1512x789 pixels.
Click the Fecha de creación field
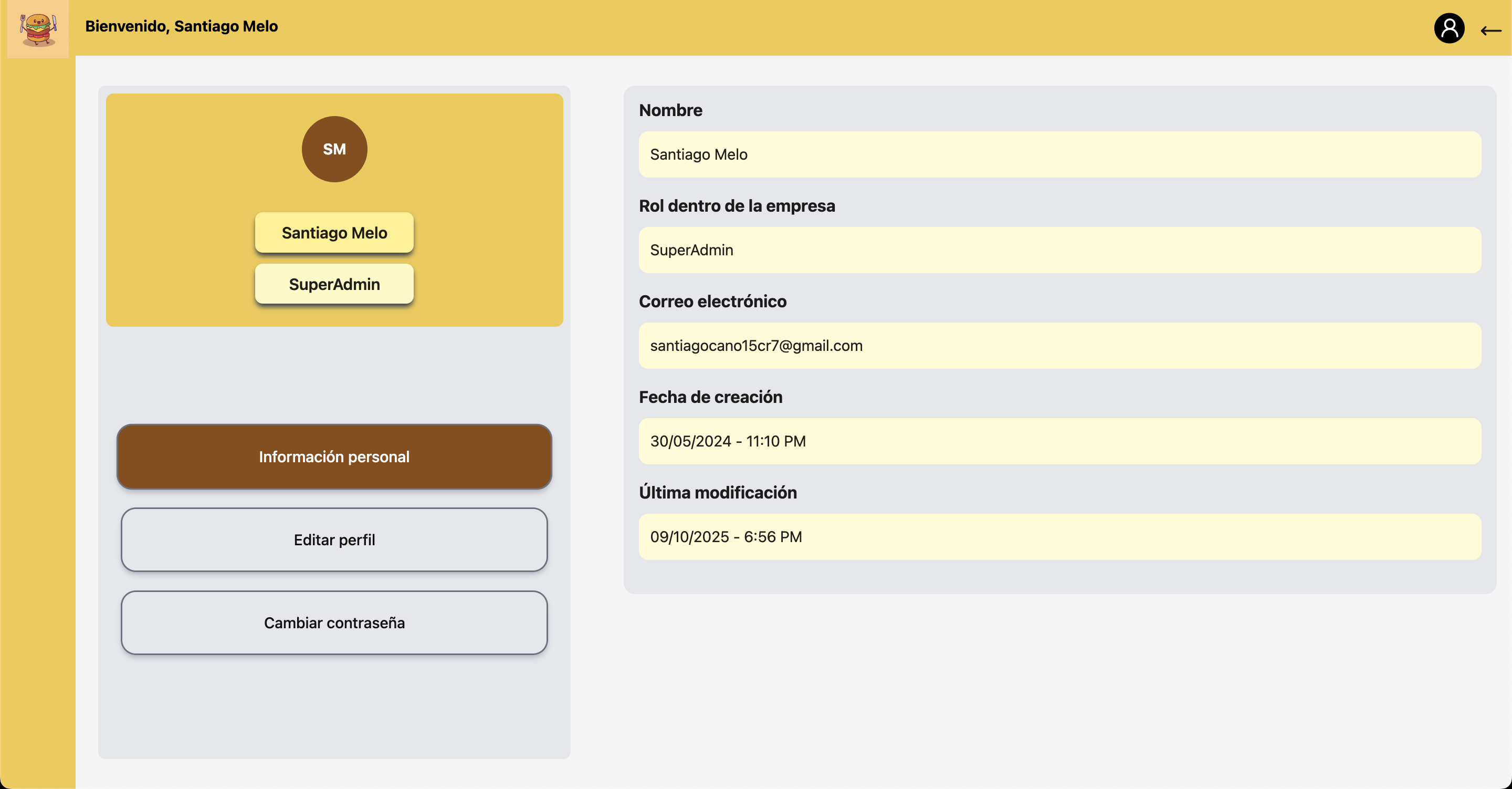[1059, 441]
